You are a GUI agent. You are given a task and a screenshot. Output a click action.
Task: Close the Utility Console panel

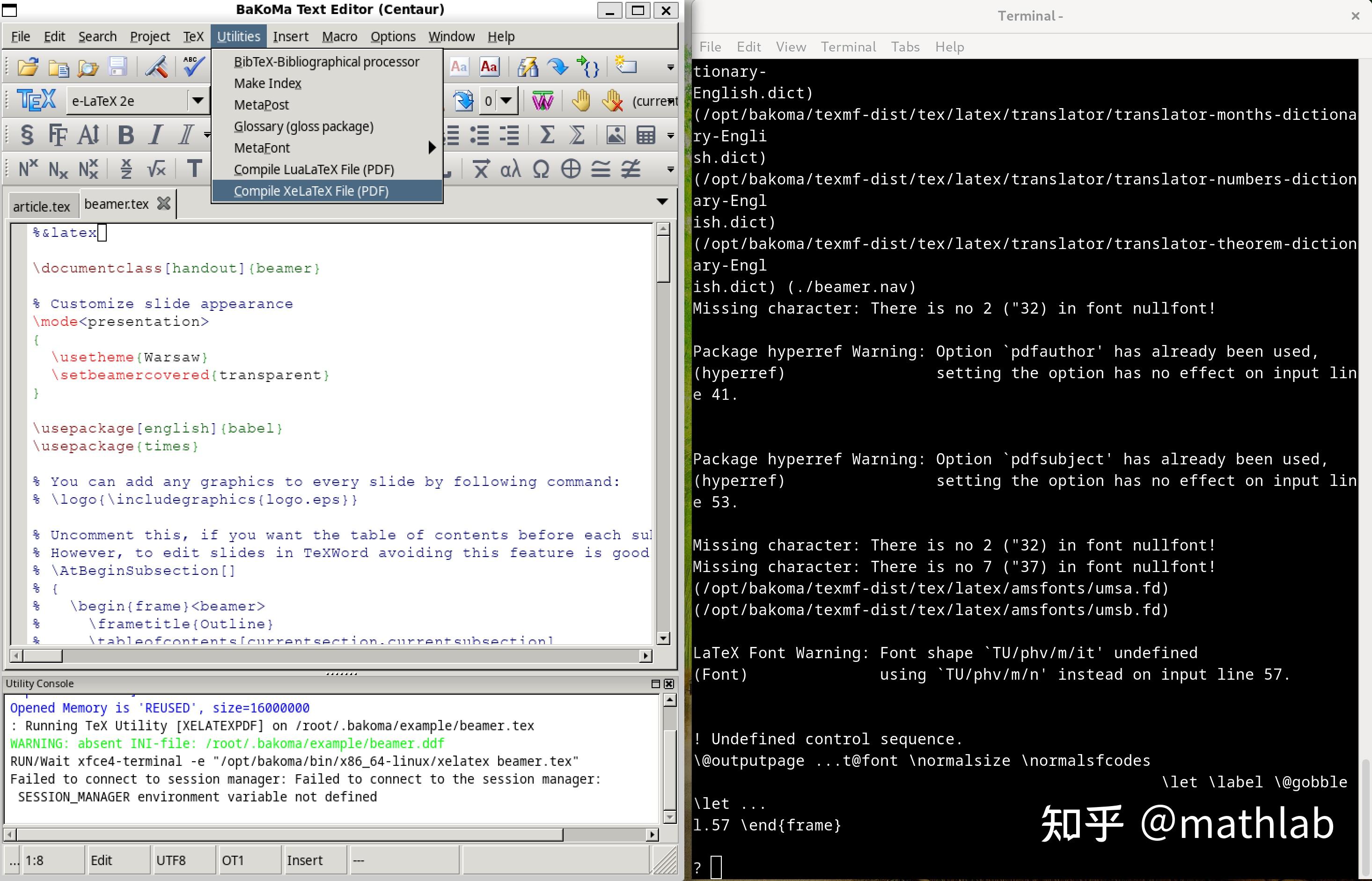(x=669, y=683)
